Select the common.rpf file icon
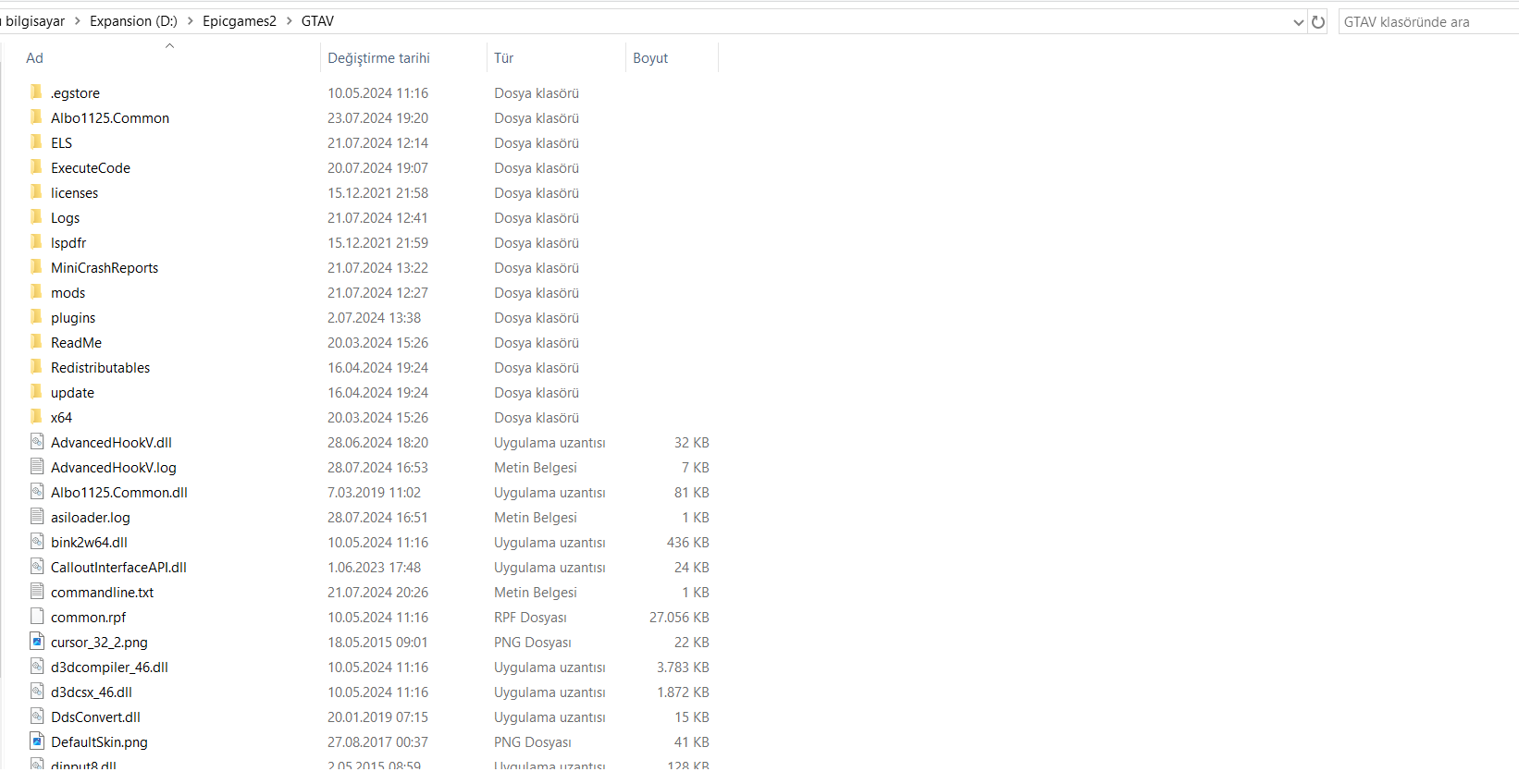The image size is (1519, 784). coord(37,616)
